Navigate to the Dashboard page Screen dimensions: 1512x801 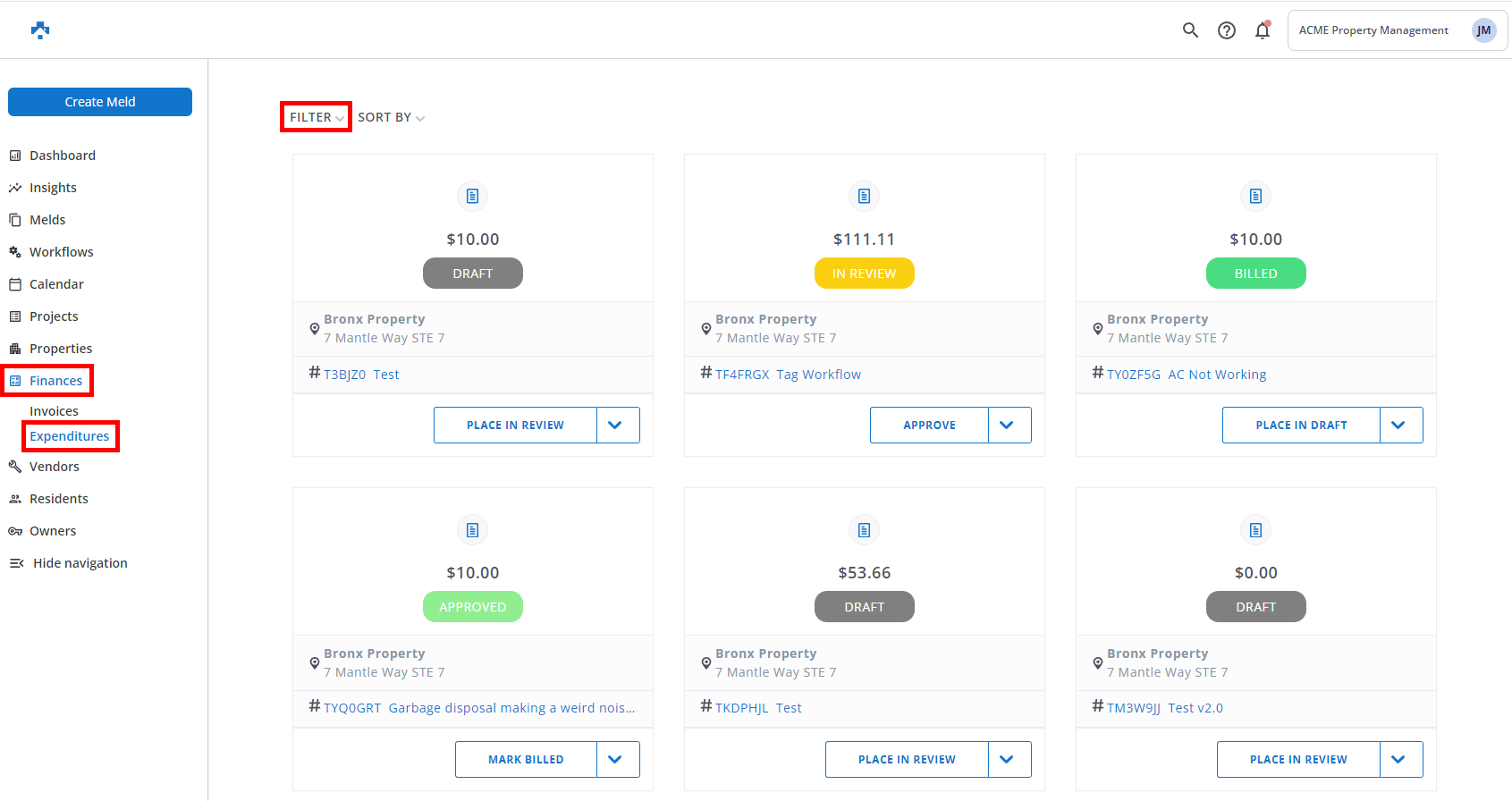[x=62, y=156]
